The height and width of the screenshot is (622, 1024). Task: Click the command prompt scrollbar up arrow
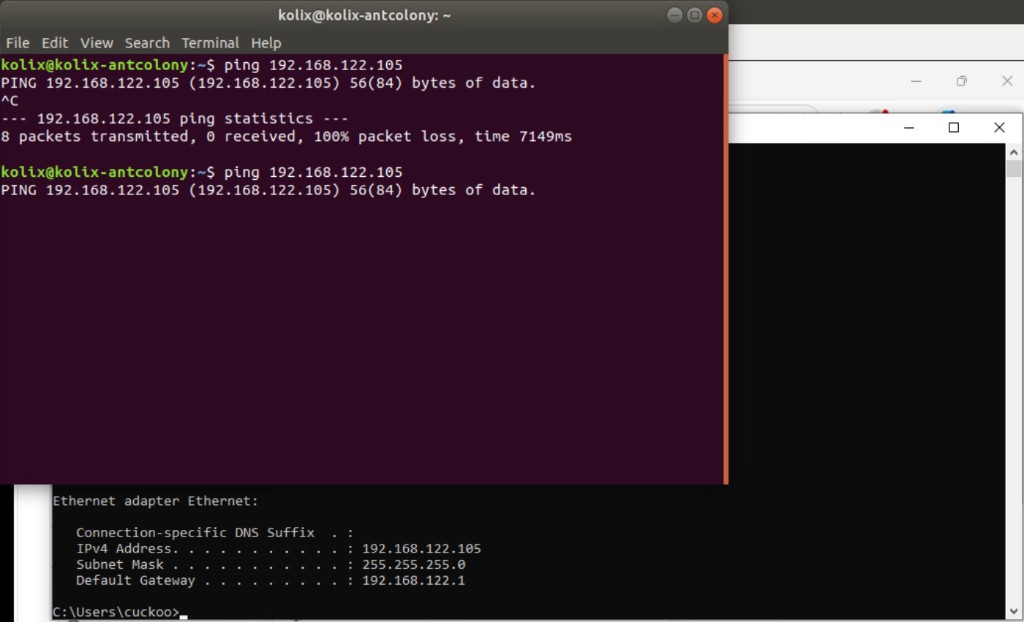coord(1014,152)
